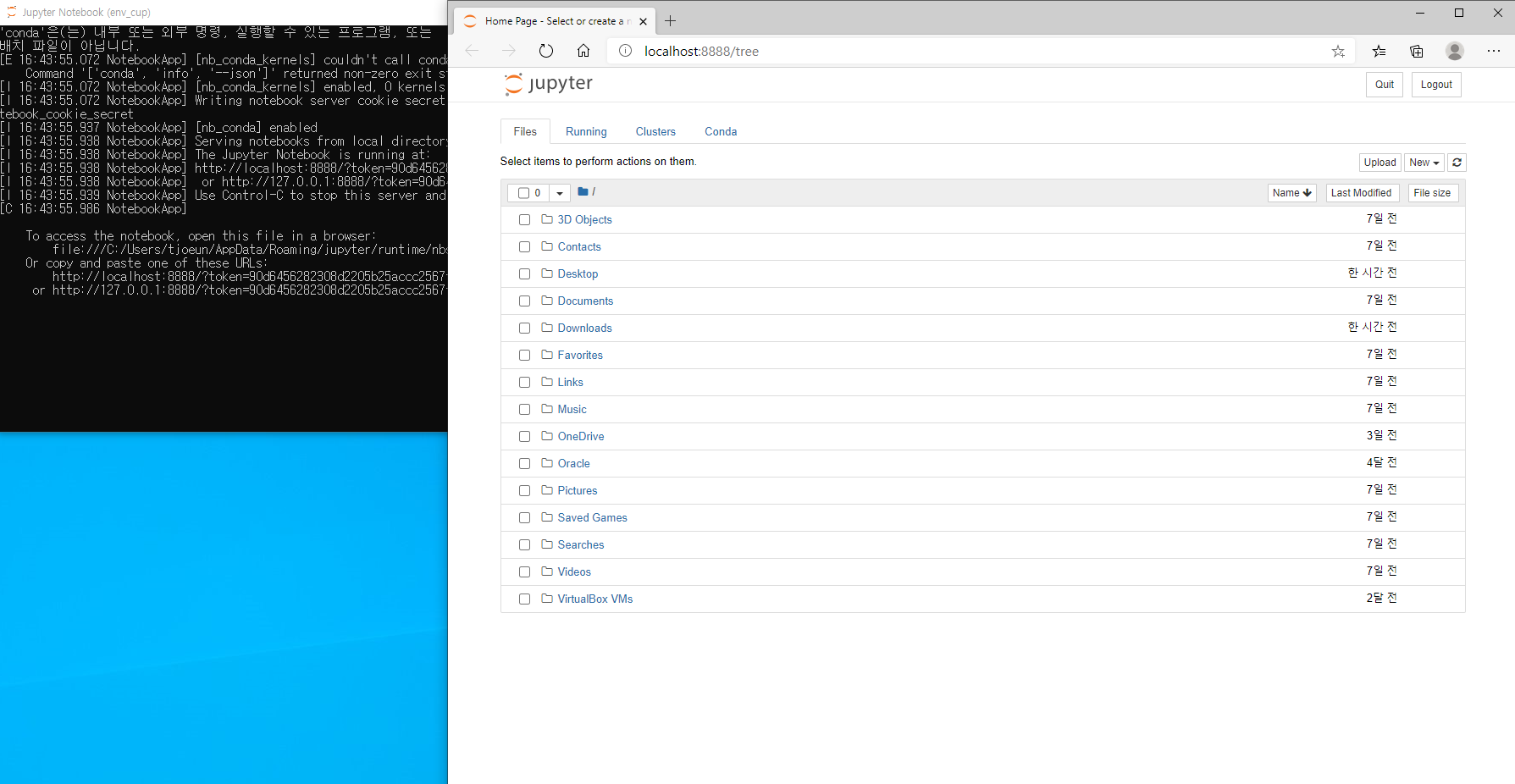The width and height of the screenshot is (1515, 784).
Task: Click the Jupyter logo
Action: (549, 84)
